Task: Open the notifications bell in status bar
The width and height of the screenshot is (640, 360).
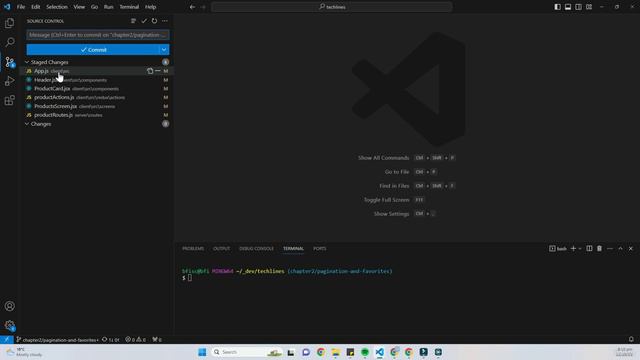Action: pyautogui.click(x=631, y=340)
